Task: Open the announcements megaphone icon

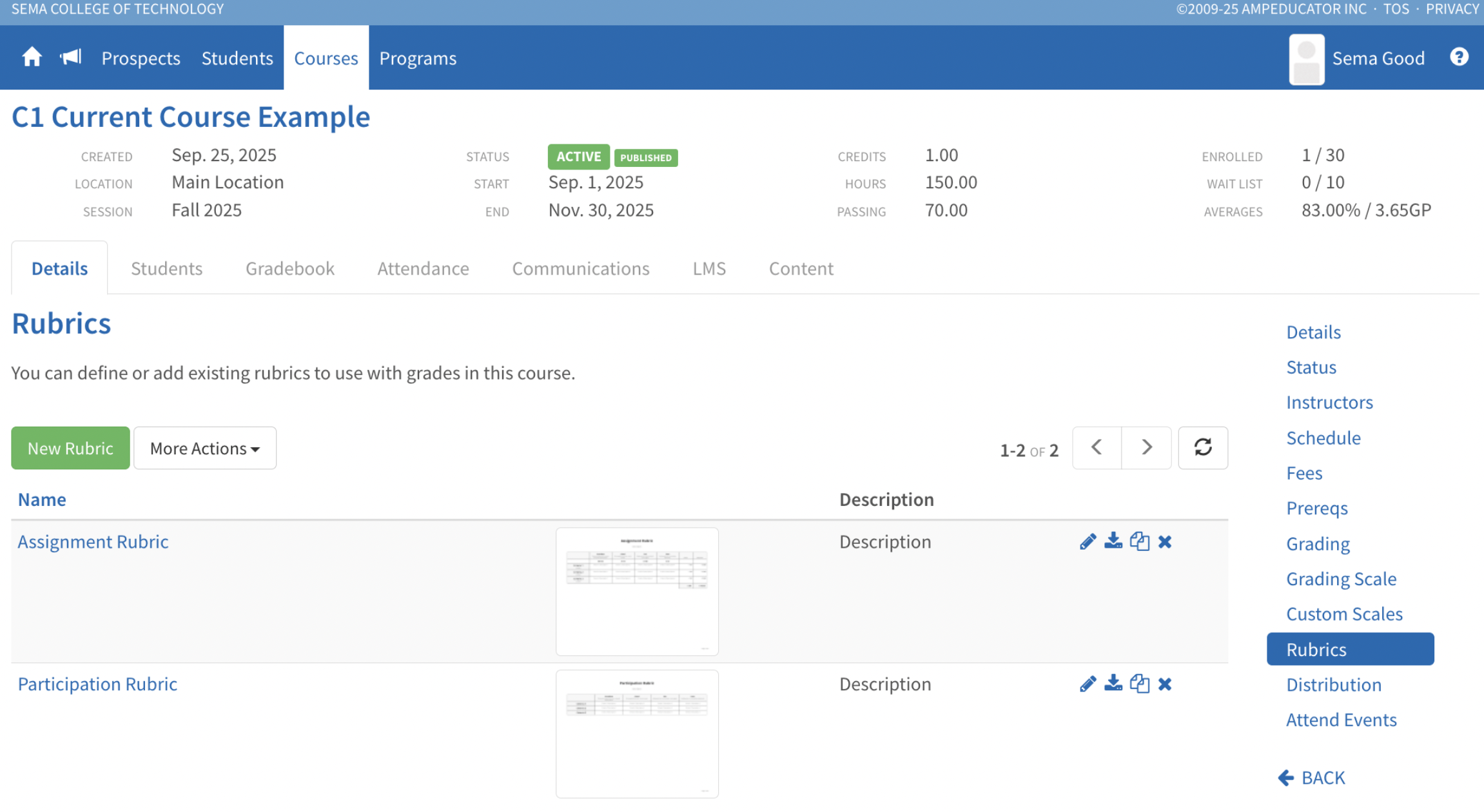Action: tap(70, 58)
